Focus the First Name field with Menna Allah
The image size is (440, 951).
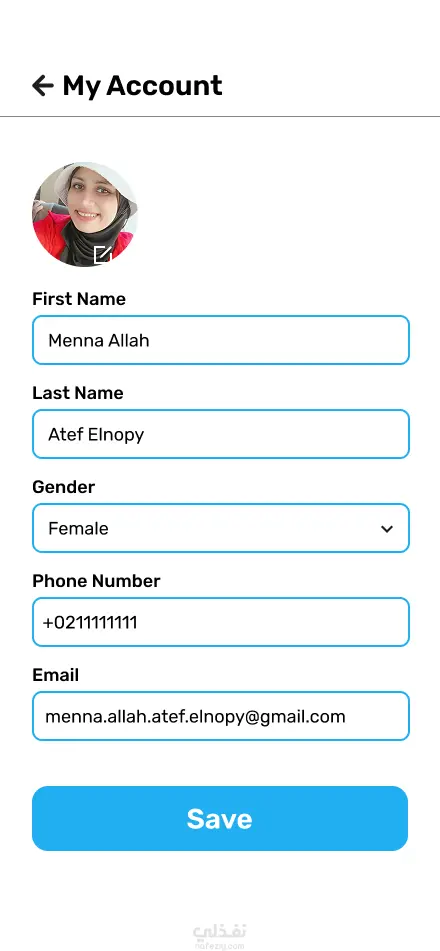click(x=221, y=340)
